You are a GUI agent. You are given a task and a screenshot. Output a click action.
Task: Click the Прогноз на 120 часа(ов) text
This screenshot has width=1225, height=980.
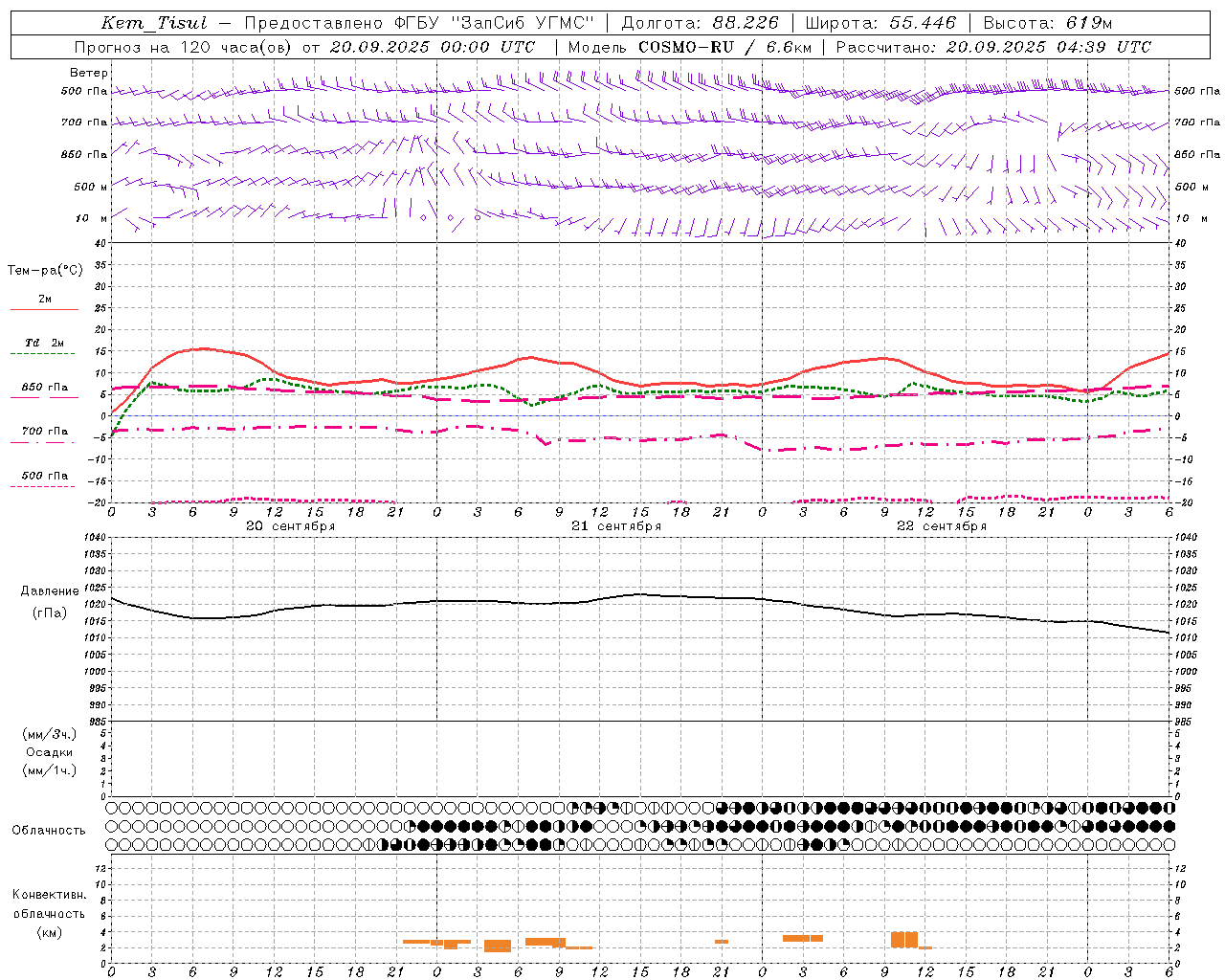(x=185, y=47)
